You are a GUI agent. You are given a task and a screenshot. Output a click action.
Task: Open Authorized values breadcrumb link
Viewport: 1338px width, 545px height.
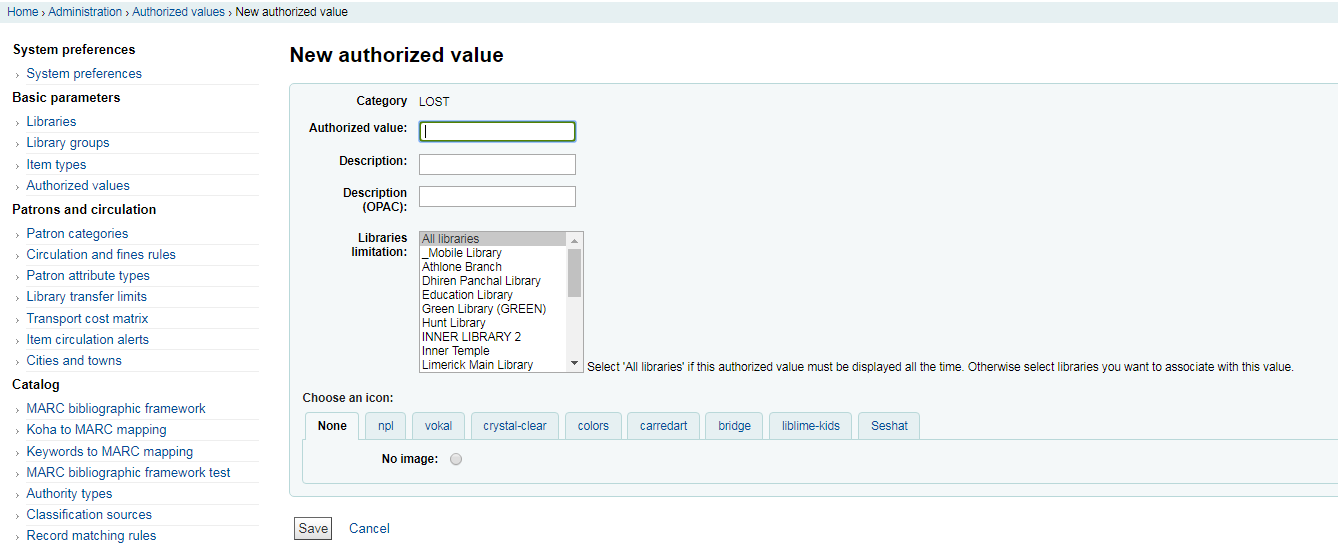pyautogui.click(x=179, y=12)
